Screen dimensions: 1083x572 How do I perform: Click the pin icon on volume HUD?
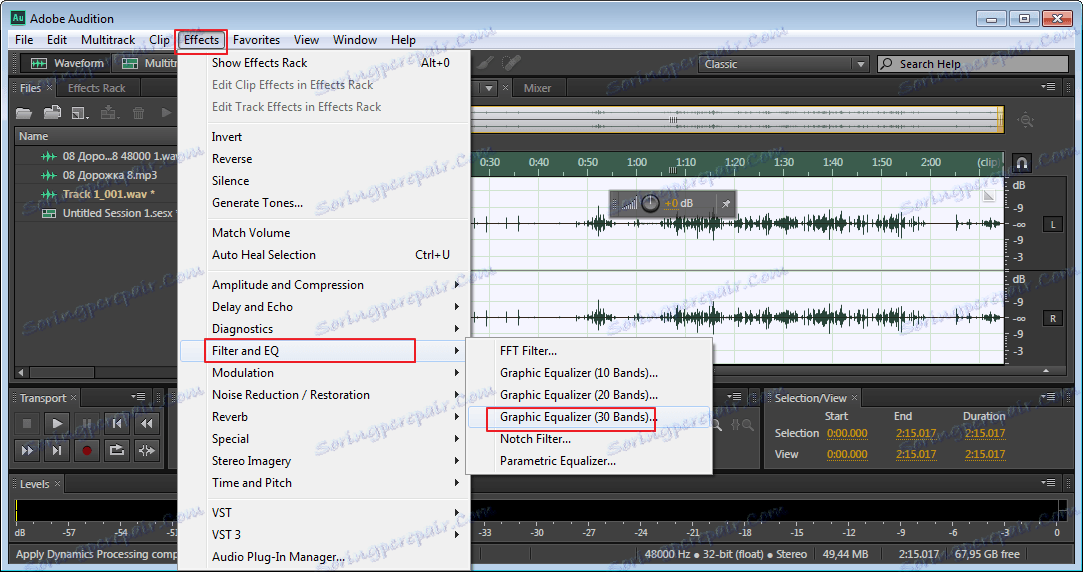coord(725,204)
